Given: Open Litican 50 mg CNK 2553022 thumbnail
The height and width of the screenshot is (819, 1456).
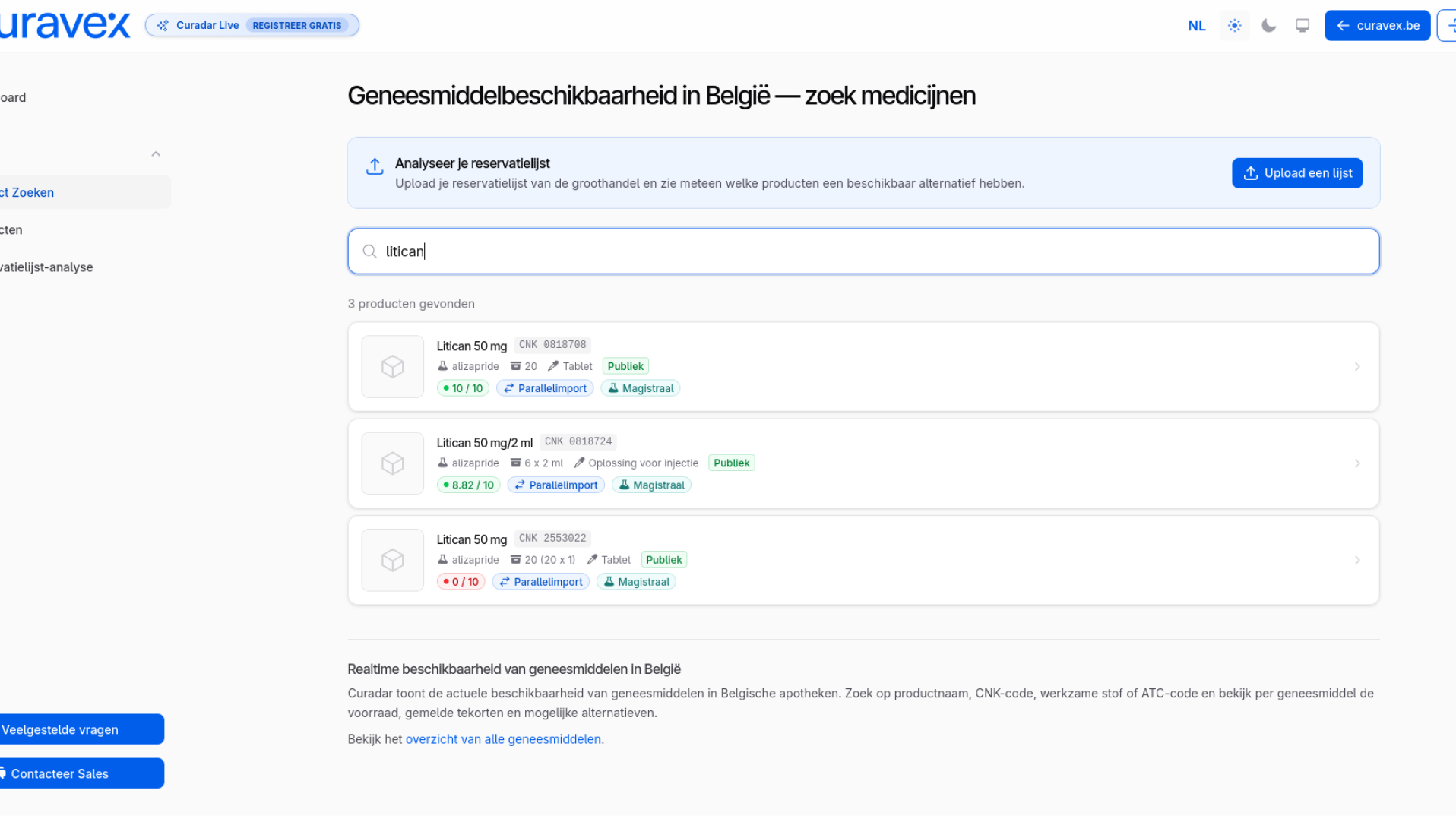Looking at the screenshot, I should pyautogui.click(x=393, y=561).
